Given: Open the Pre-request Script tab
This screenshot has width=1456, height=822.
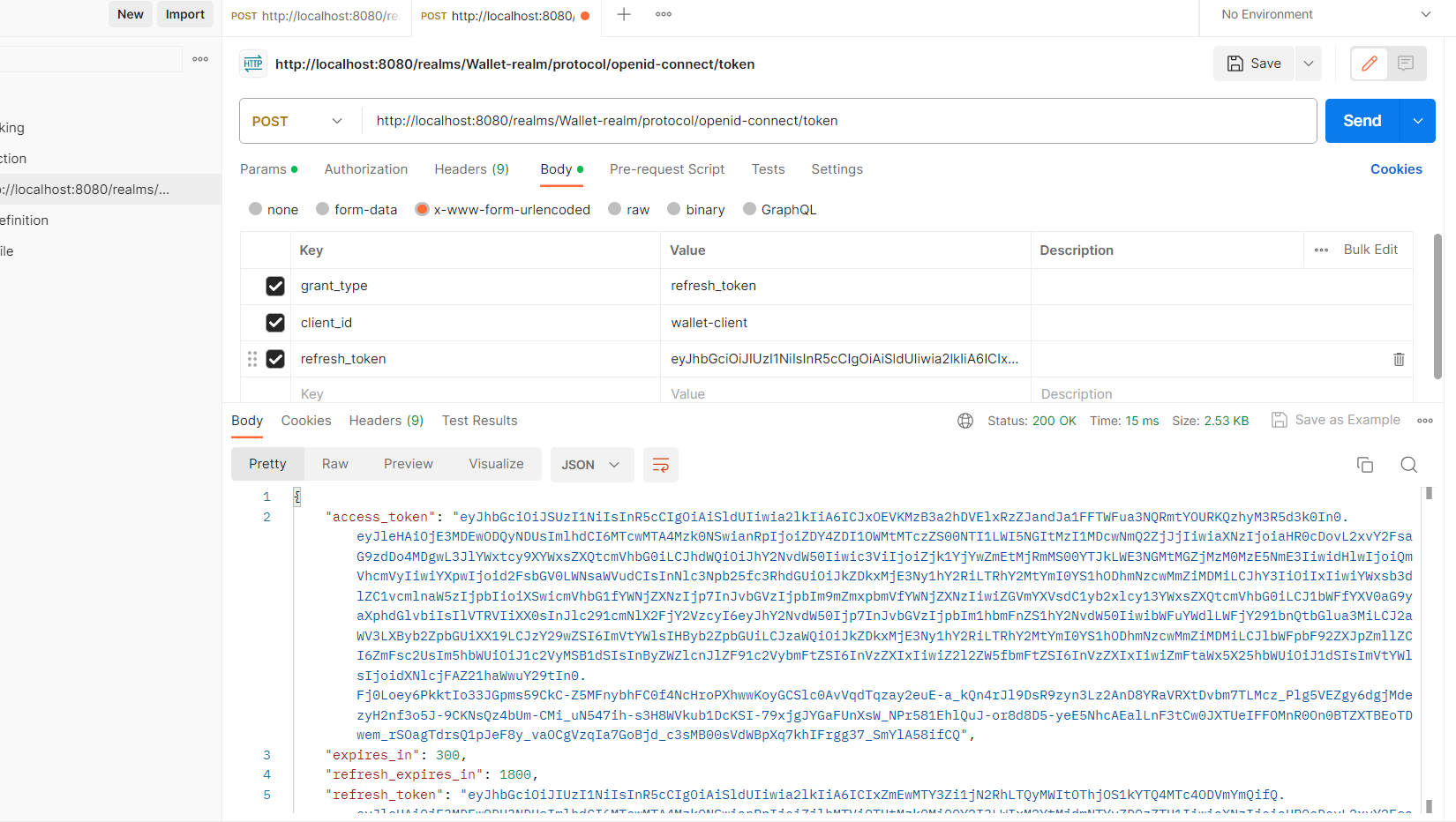Looking at the screenshot, I should tap(667, 169).
